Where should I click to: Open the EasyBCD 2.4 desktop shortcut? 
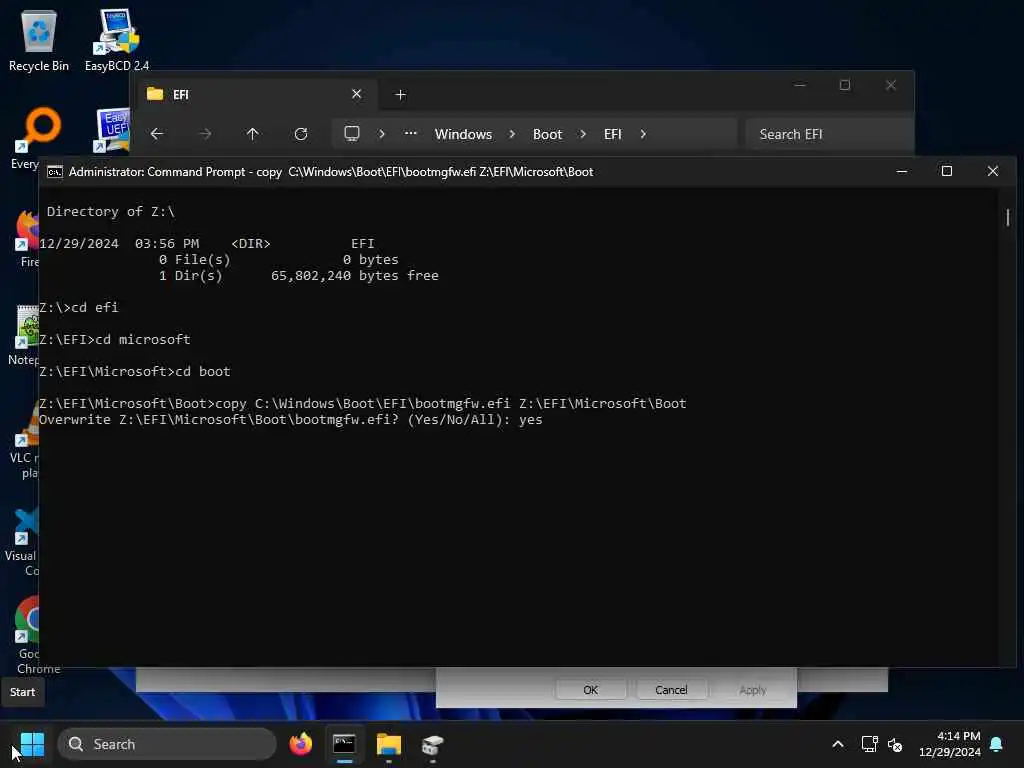(x=116, y=40)
